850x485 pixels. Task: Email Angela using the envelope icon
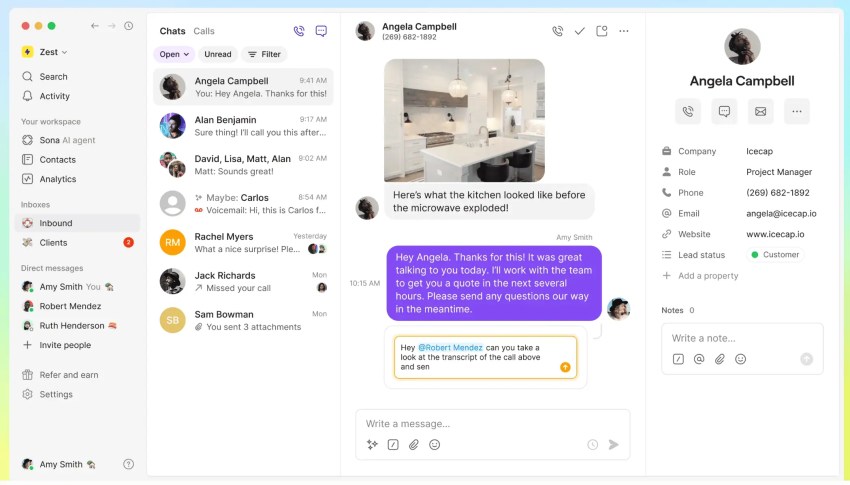point(760,112)
